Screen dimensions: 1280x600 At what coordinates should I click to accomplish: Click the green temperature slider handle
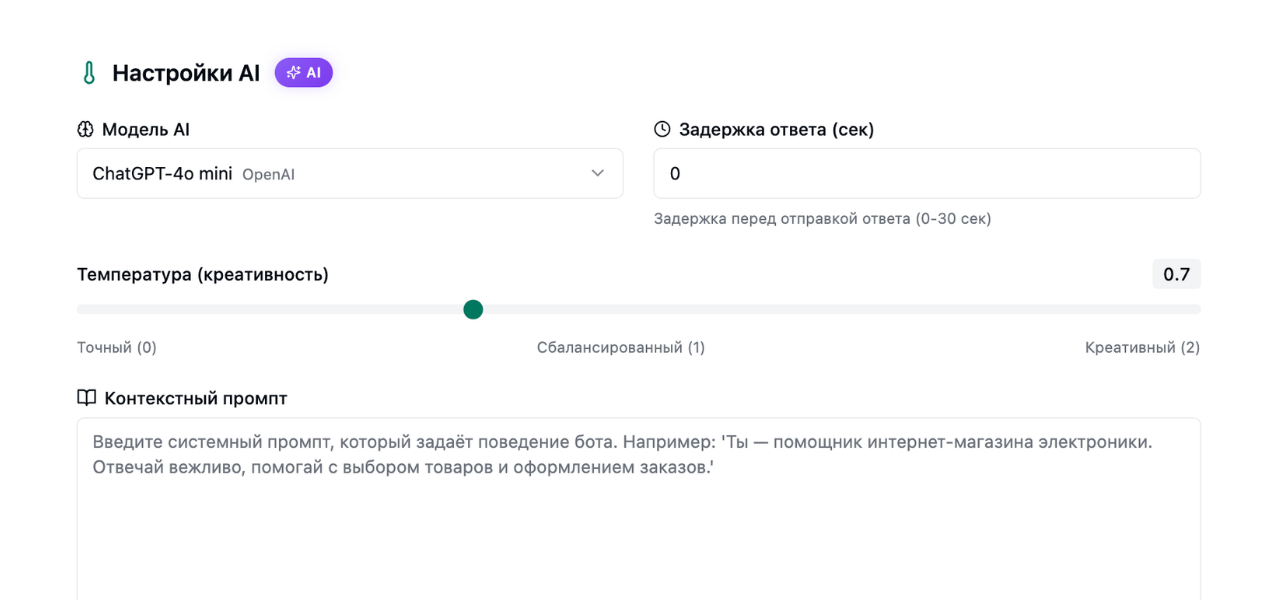click(473, 310)
